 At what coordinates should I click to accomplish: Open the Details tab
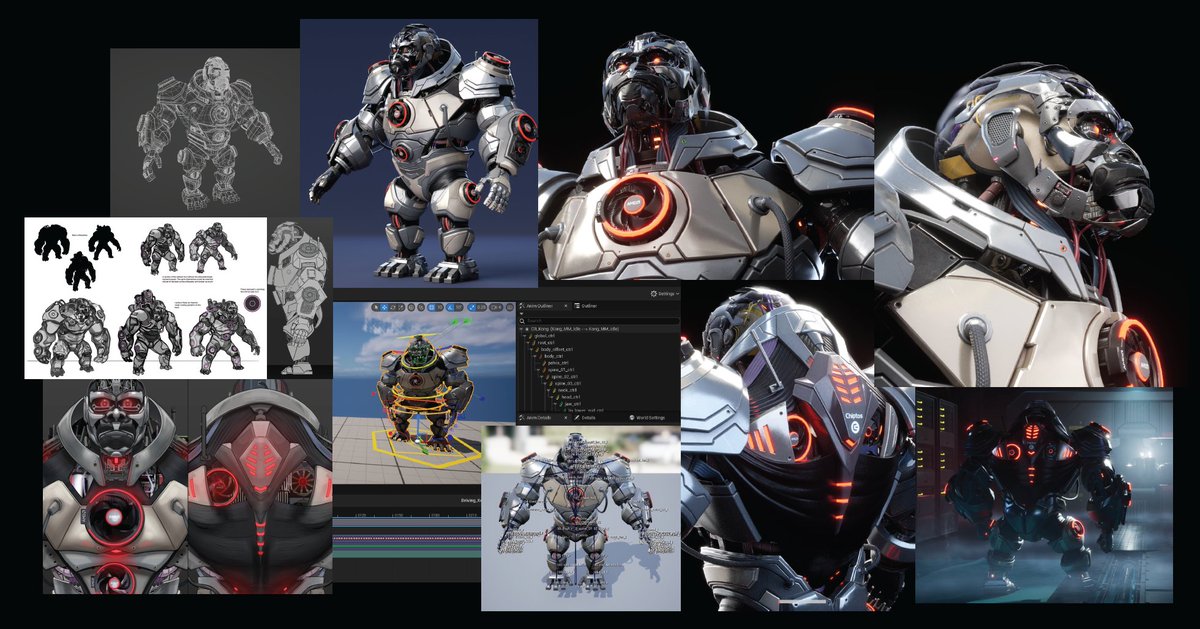(585, 418)
